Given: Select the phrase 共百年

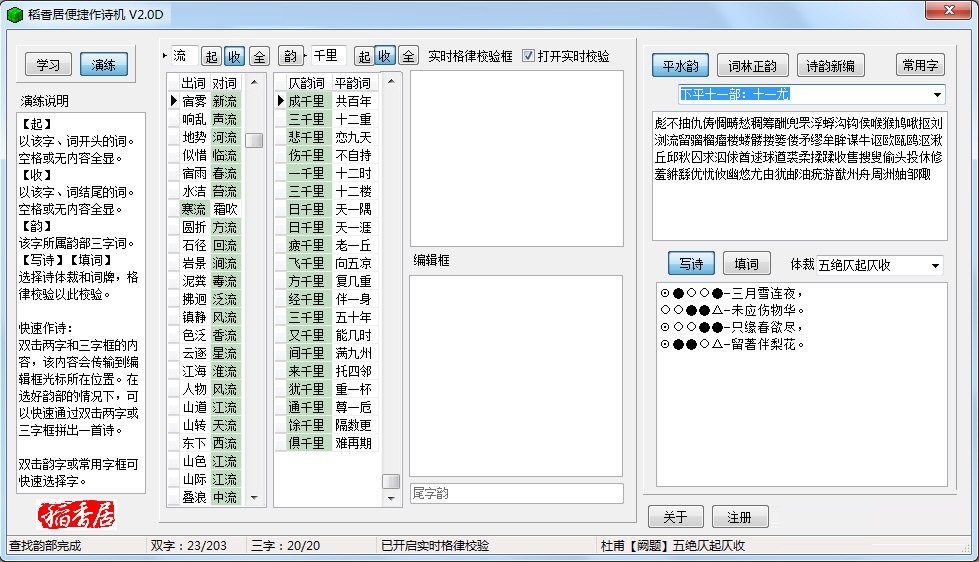Looking at the screenshot, I should (353, 101).
